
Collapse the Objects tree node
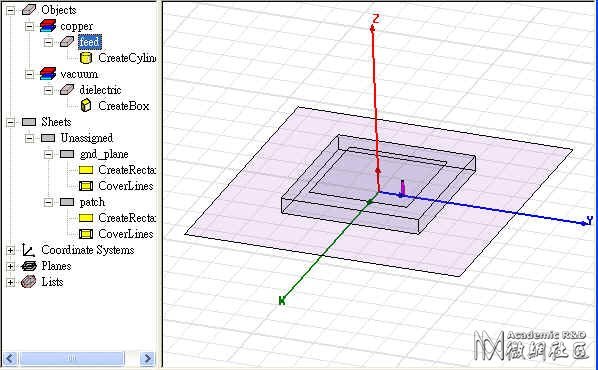point(11,10)
